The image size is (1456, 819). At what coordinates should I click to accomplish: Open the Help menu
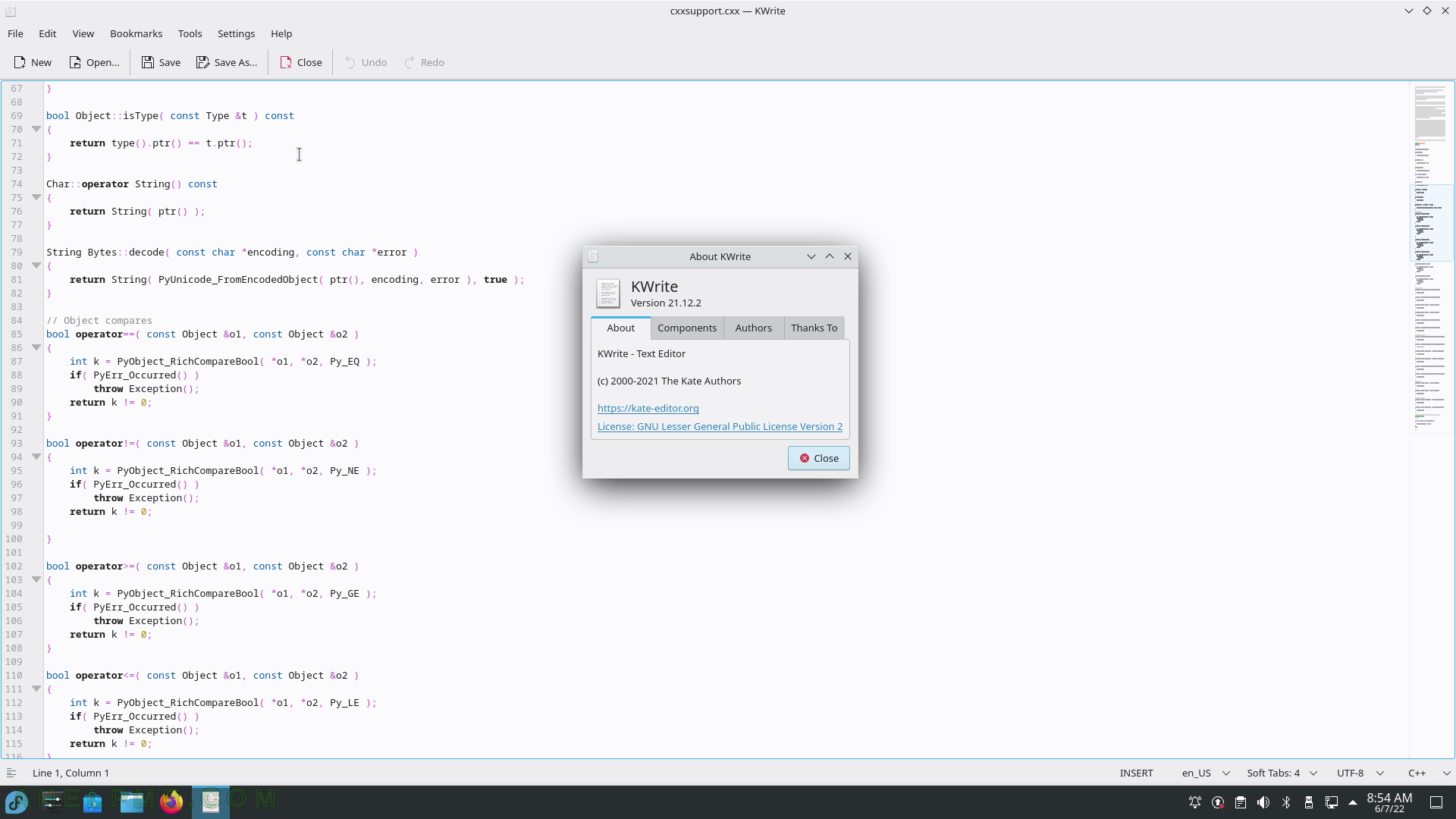281,33
